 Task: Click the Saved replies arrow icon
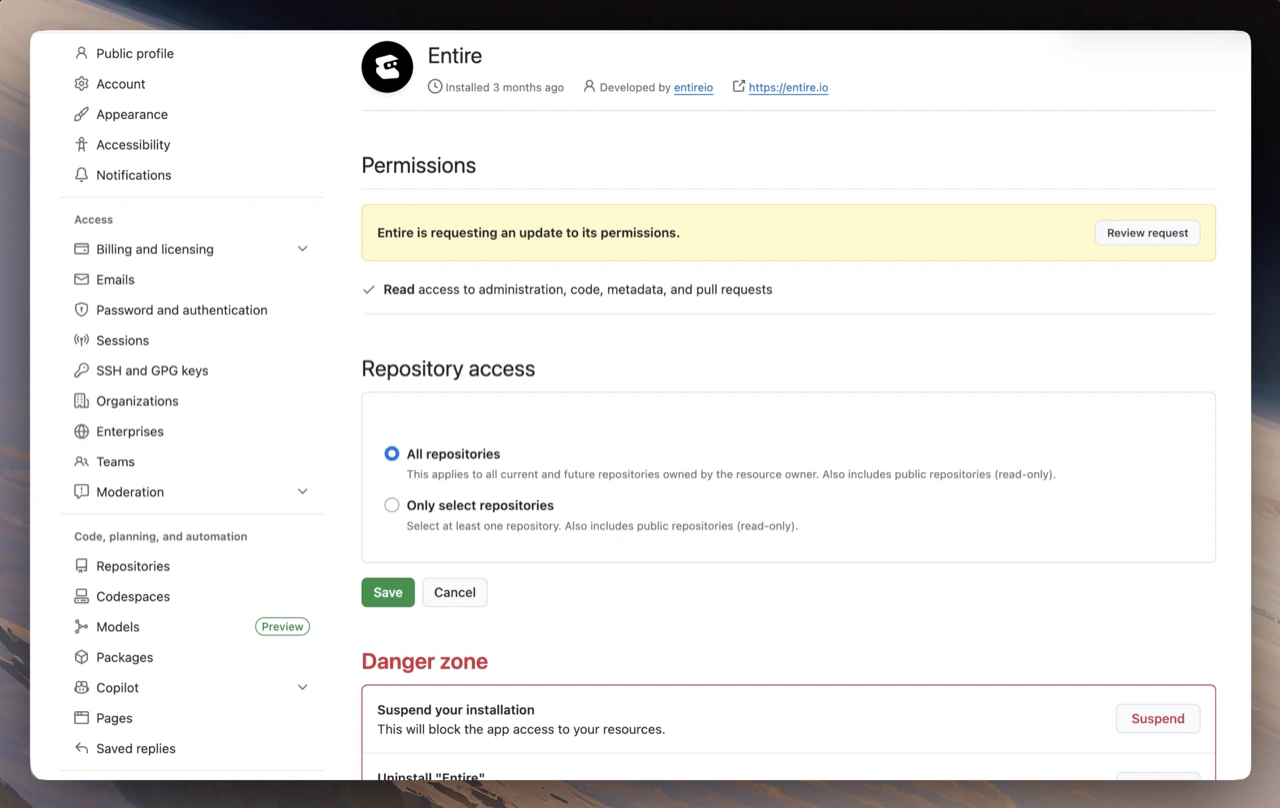click(x=82, y=749)
